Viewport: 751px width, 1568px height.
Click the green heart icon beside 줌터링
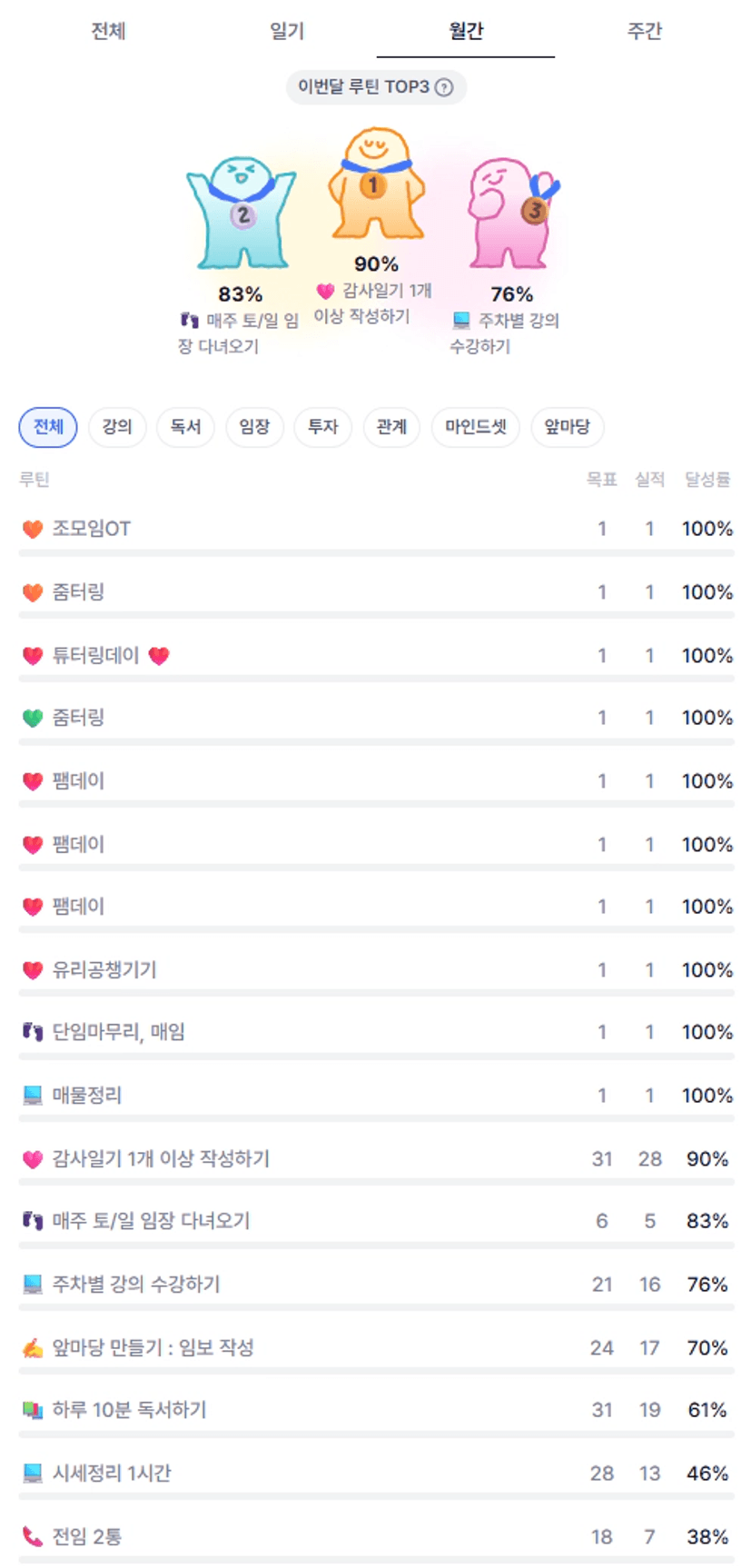(x=33, y=718)
